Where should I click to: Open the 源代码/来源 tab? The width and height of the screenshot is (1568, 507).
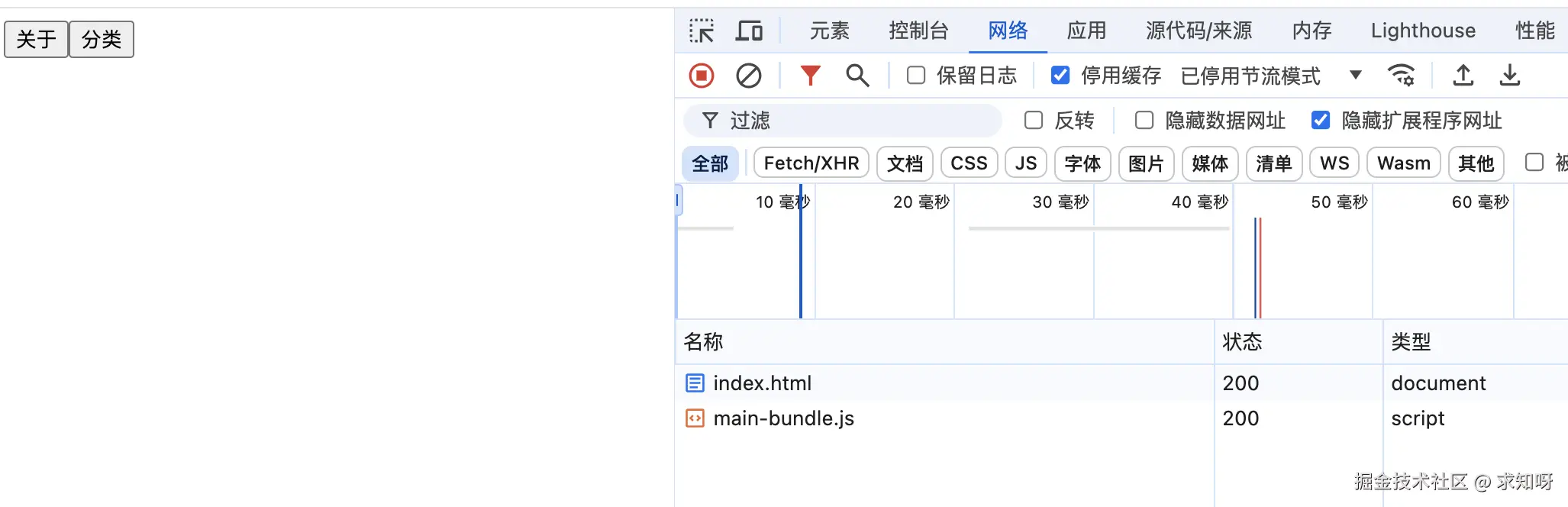pyautogui.click(x=1199, y=31)
